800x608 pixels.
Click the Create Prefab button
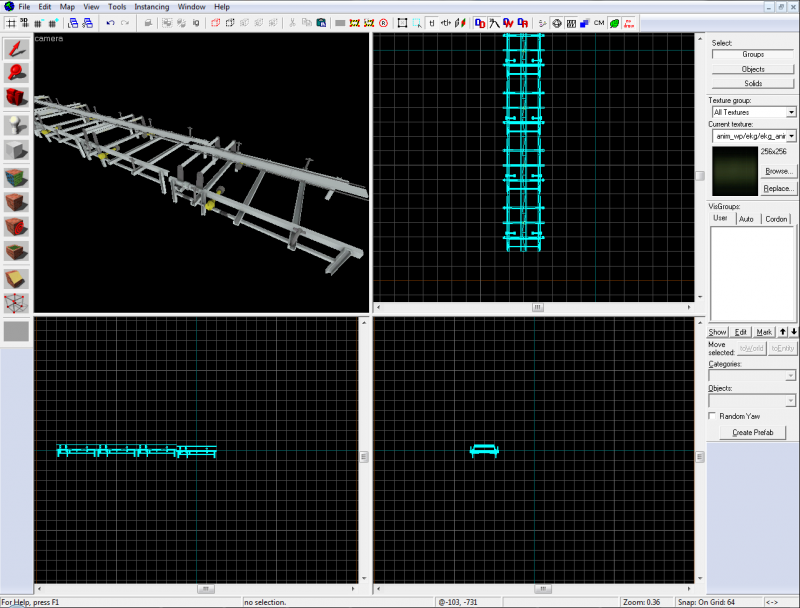[x=751, y=432]
